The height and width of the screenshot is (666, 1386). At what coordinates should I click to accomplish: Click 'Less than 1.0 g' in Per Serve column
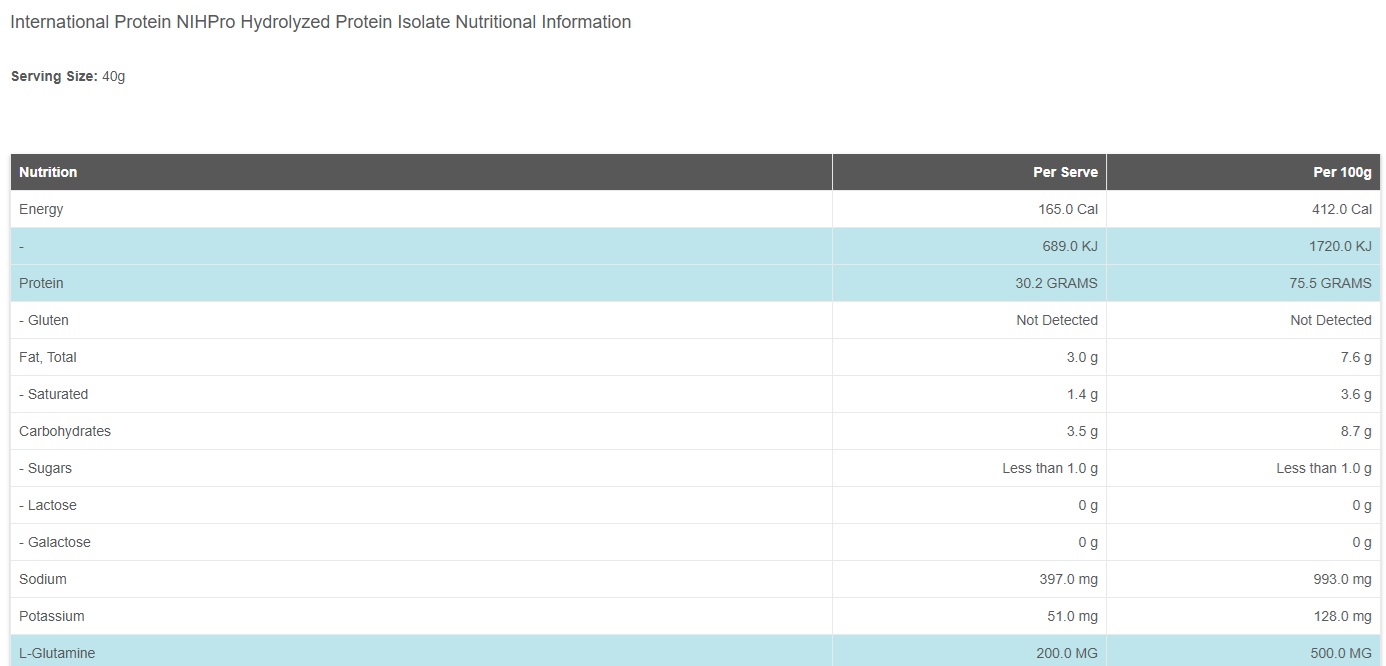(1050, 468)
